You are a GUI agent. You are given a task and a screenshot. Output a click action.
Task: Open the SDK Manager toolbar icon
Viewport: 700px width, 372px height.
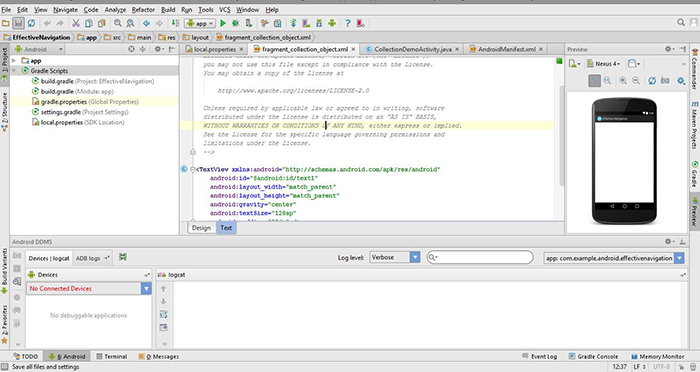(319, 23)
